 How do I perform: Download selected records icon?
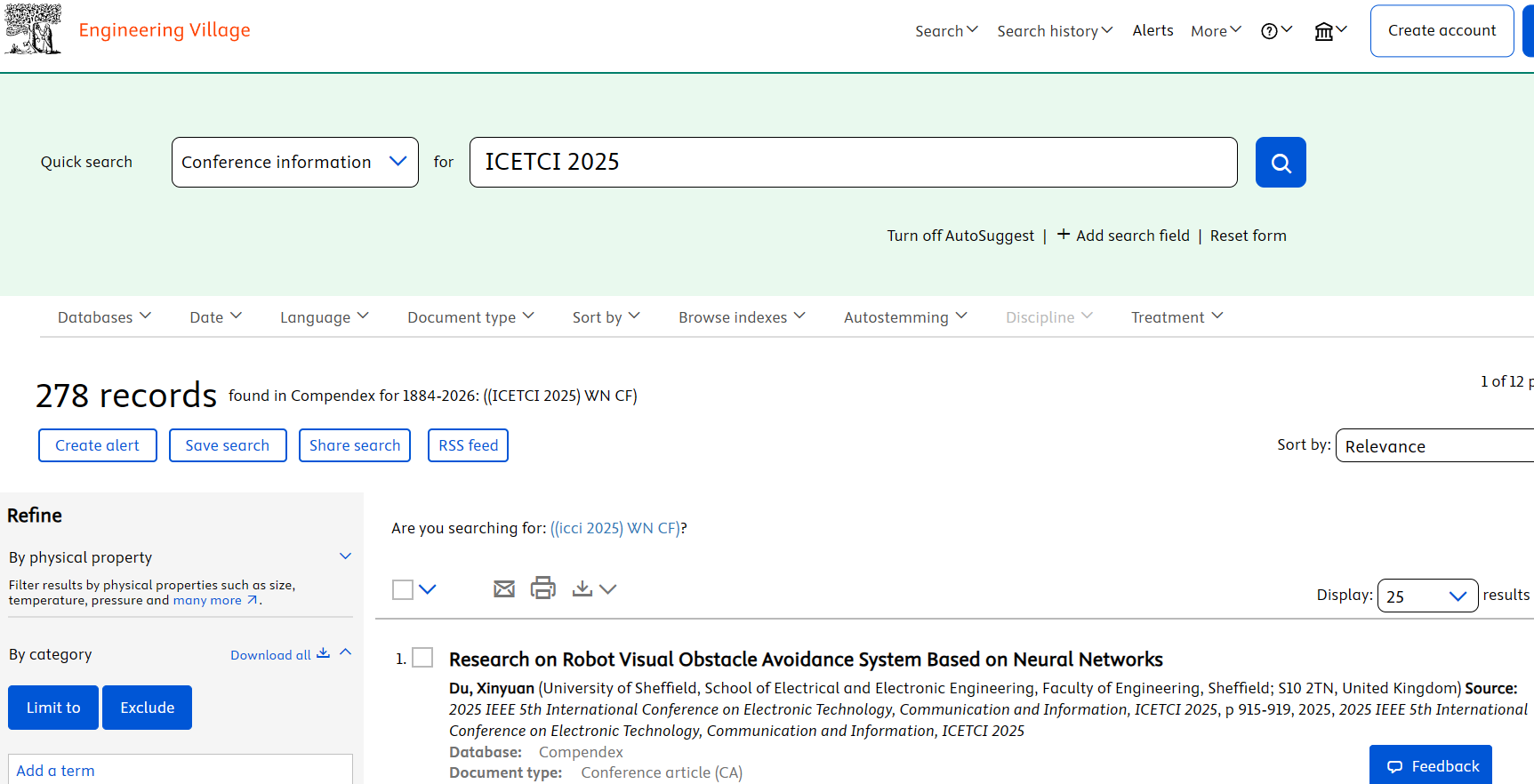[582, 588]
